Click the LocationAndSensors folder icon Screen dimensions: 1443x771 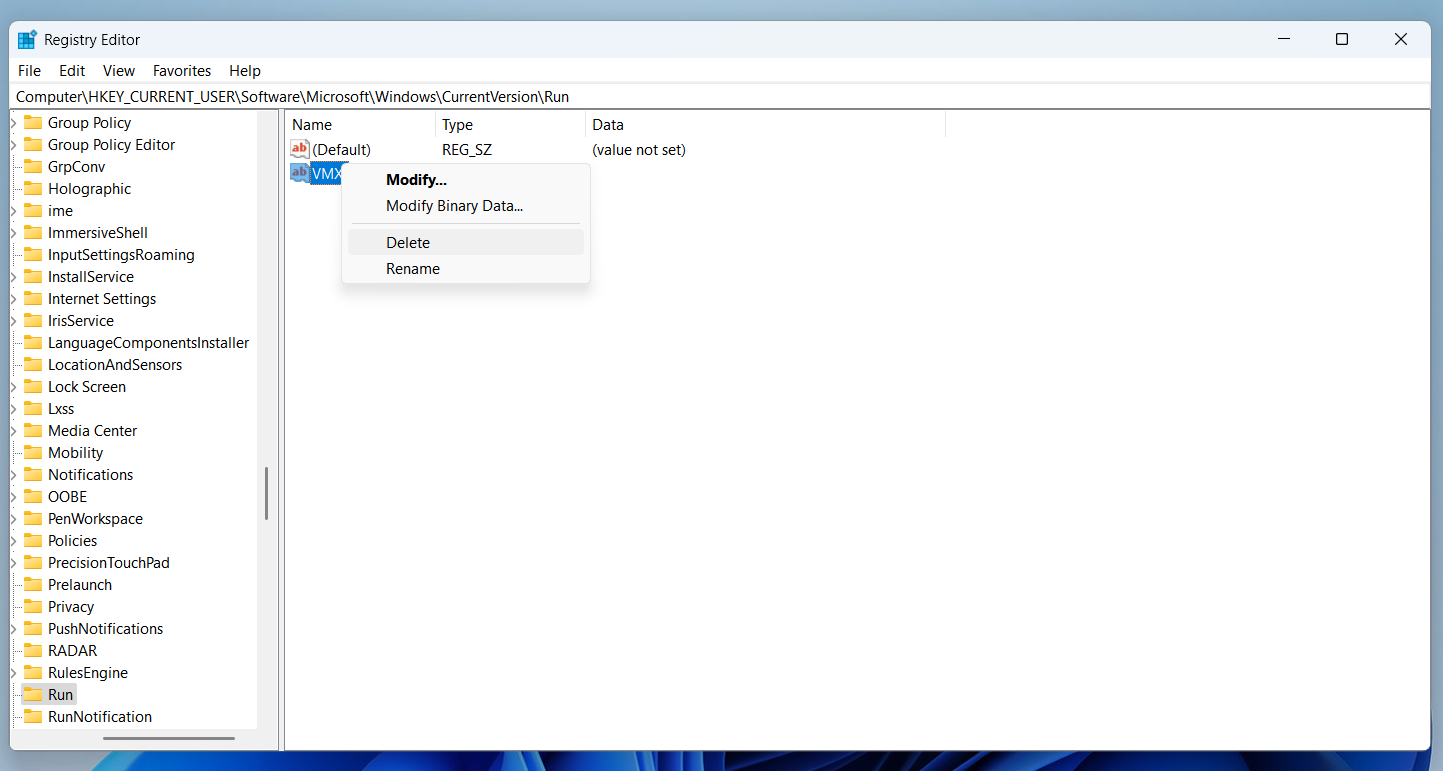33,365
